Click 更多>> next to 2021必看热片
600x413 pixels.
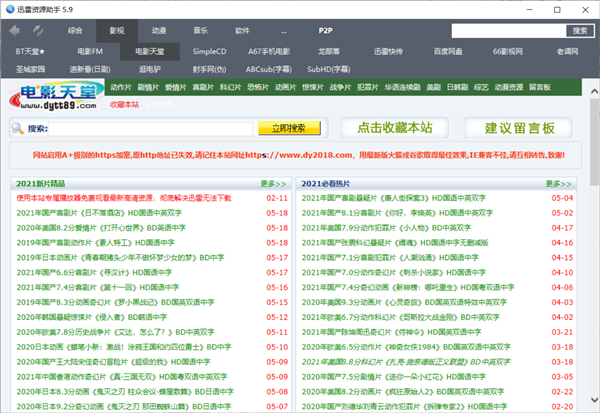558,184
